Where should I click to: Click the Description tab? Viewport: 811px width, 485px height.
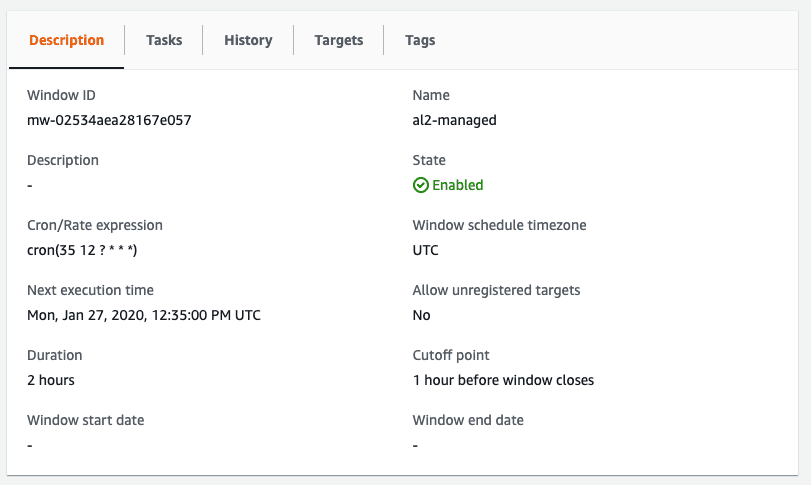pyautogui.click(x=66, y=40)
